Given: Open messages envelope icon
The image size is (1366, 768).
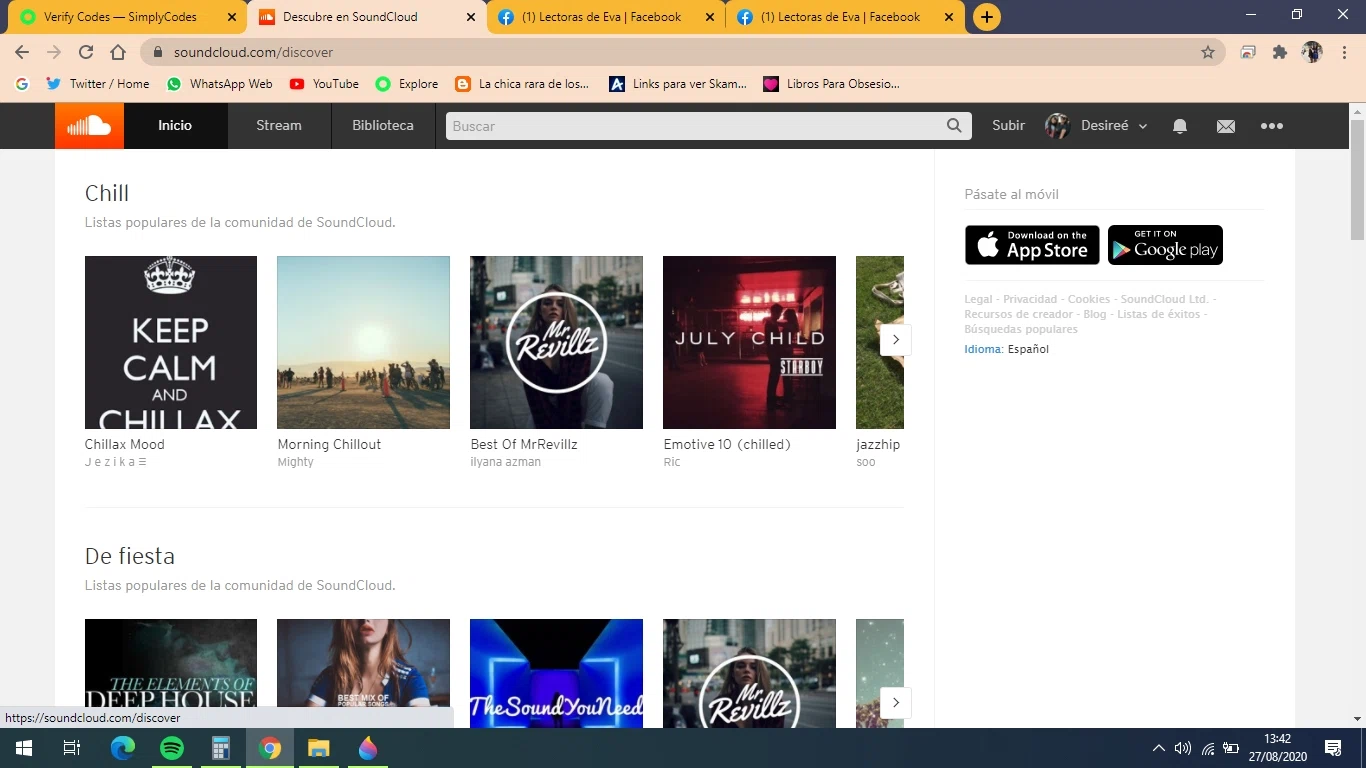Looking at the screenshot, I should pos(1226,126).
